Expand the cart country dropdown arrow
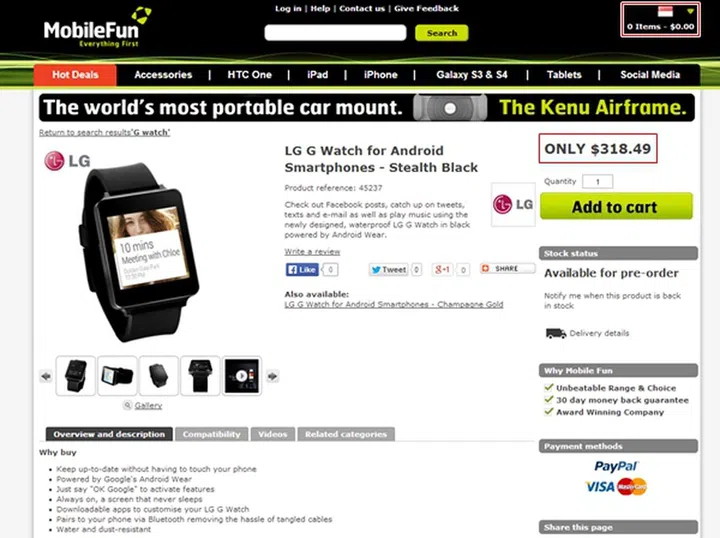This screenshot has width=720, height=538. tap(690, 11)
